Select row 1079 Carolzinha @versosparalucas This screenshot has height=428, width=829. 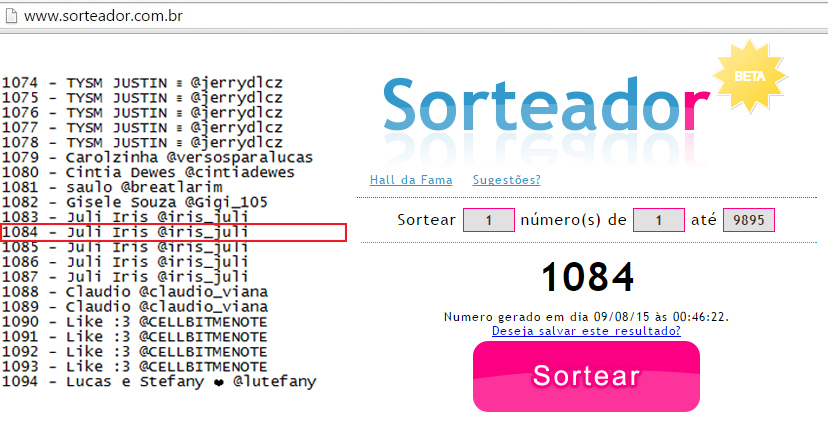point(158,157)
